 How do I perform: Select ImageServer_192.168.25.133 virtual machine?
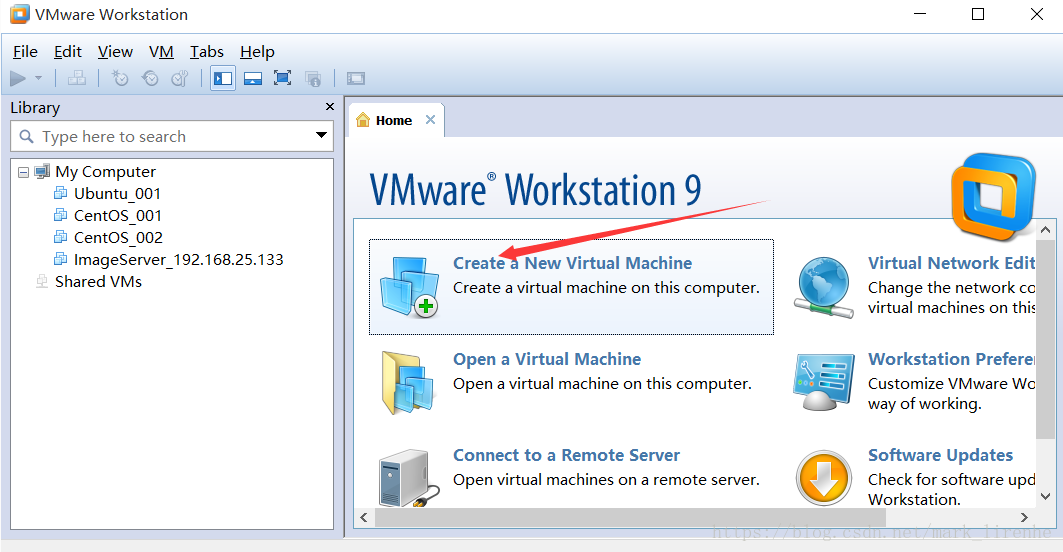pos(178,260)
